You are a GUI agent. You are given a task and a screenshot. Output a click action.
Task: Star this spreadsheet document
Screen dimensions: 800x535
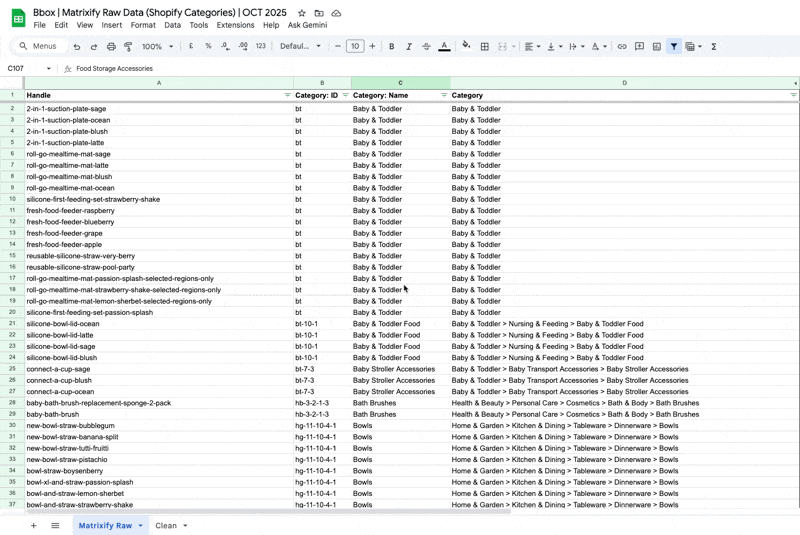click(302, 13)
